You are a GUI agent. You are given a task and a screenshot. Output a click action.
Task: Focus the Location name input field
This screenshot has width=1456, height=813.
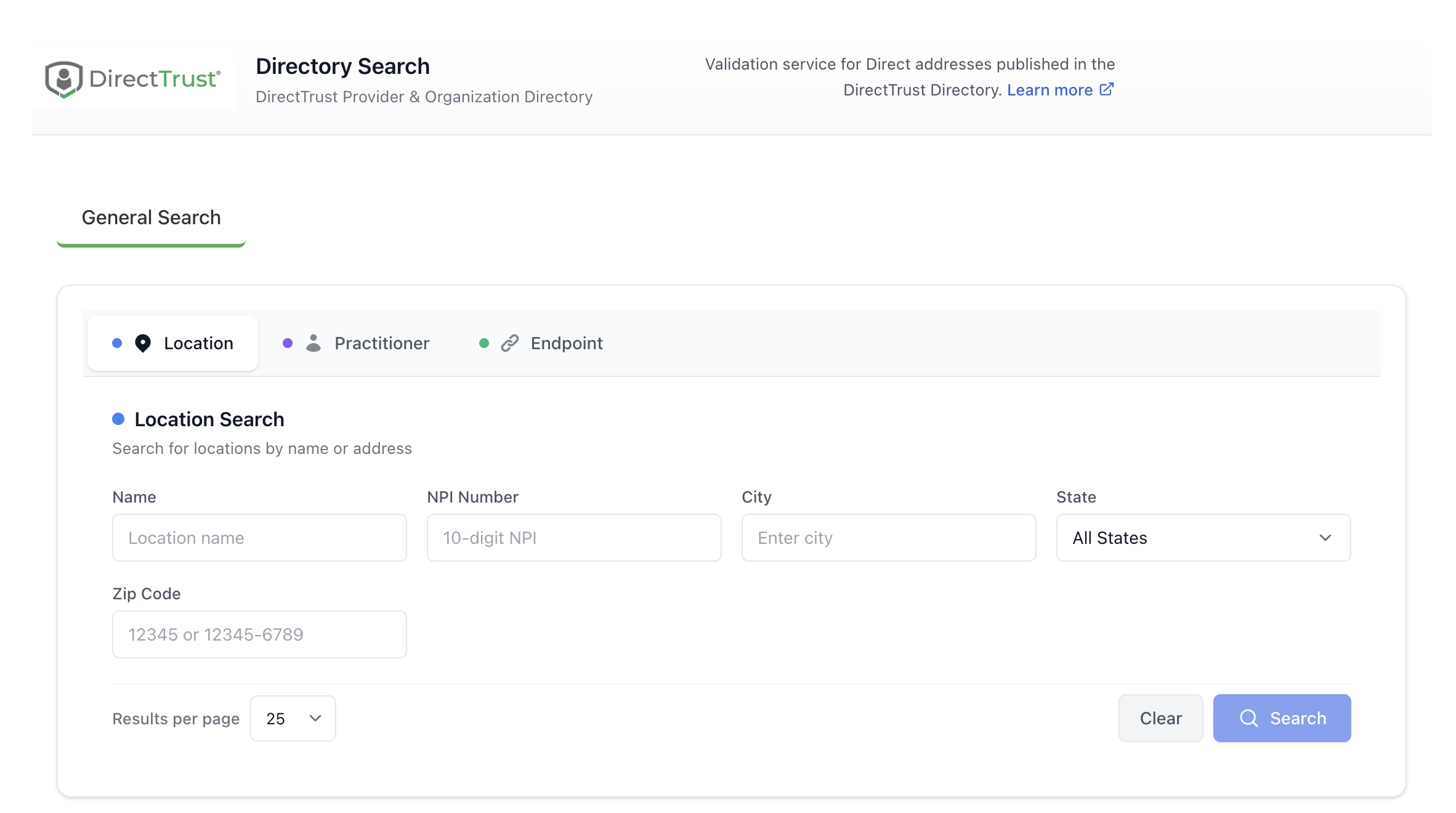(259, 538)
